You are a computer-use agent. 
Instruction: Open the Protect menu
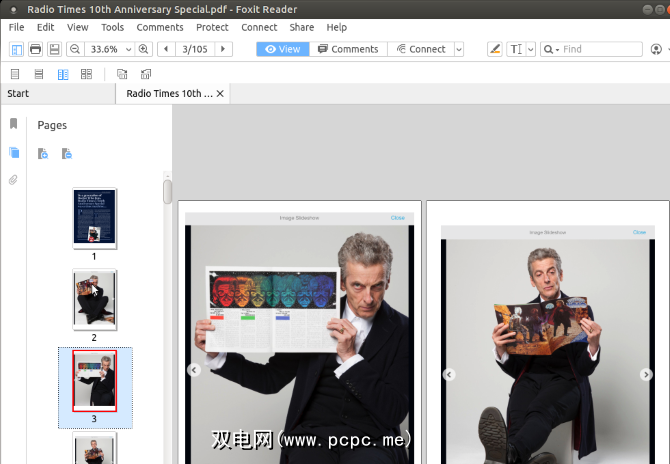(212, 27)
